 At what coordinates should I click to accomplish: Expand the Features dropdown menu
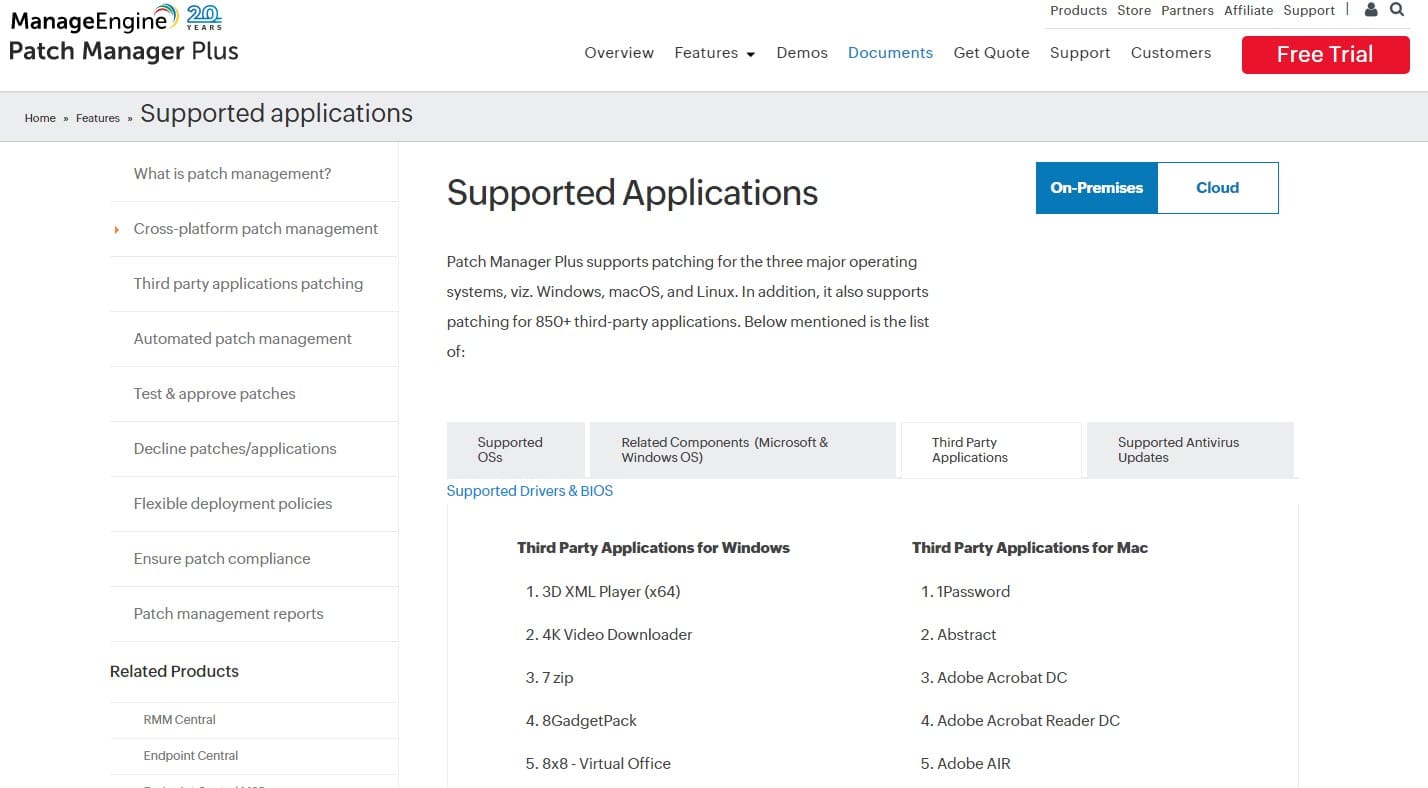pos(714,53)
